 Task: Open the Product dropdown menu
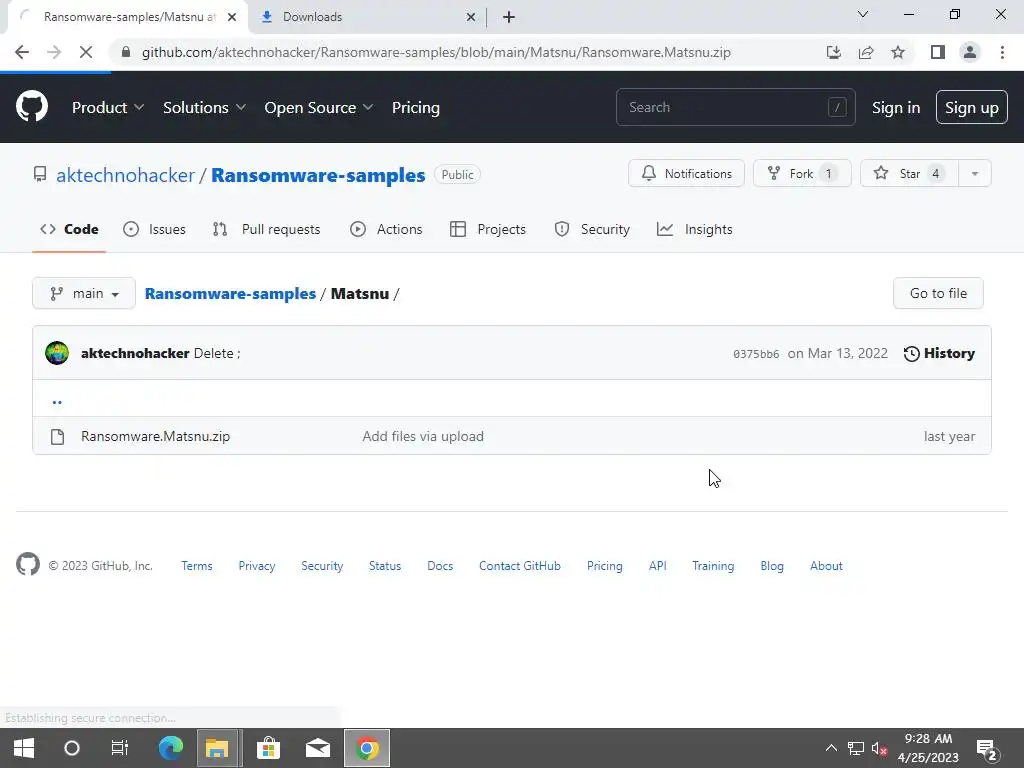click(107, 108)
